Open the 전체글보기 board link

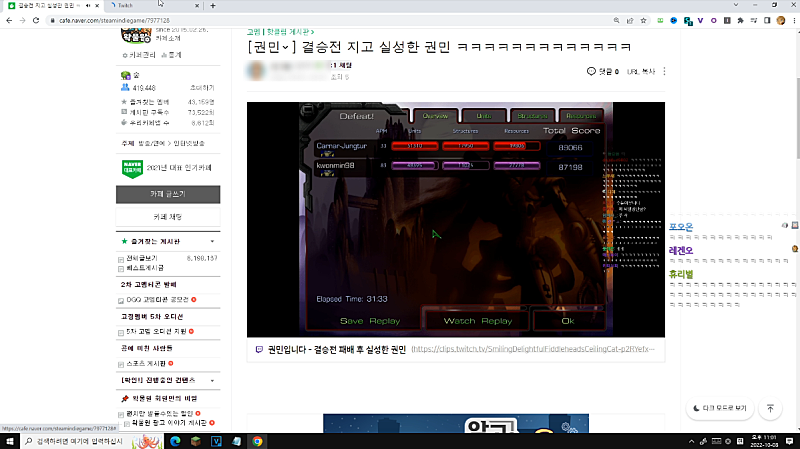tap(141, 258)
